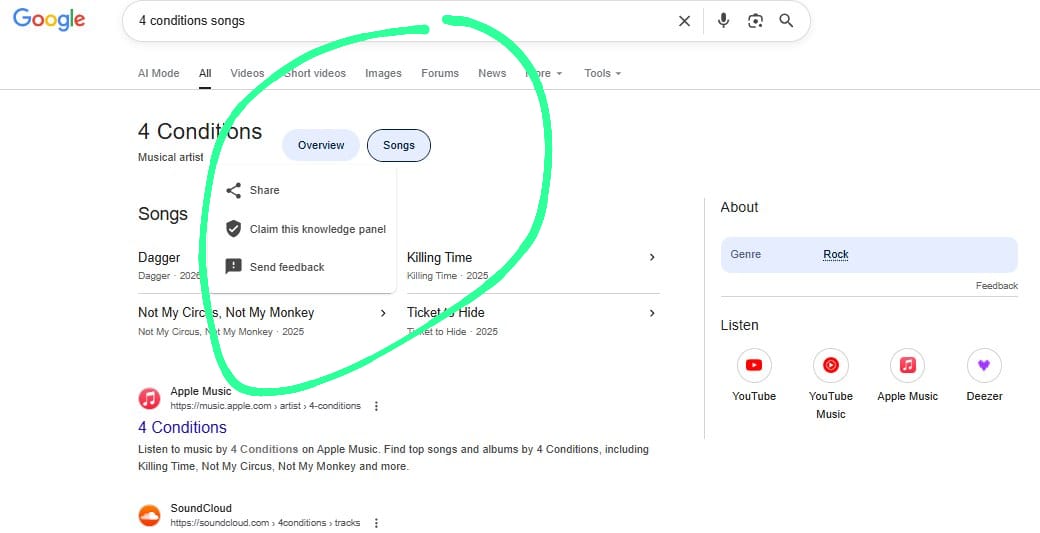Select the Songs chip
The width and height of the screenshot is (1040, 533).
point(399,145)
